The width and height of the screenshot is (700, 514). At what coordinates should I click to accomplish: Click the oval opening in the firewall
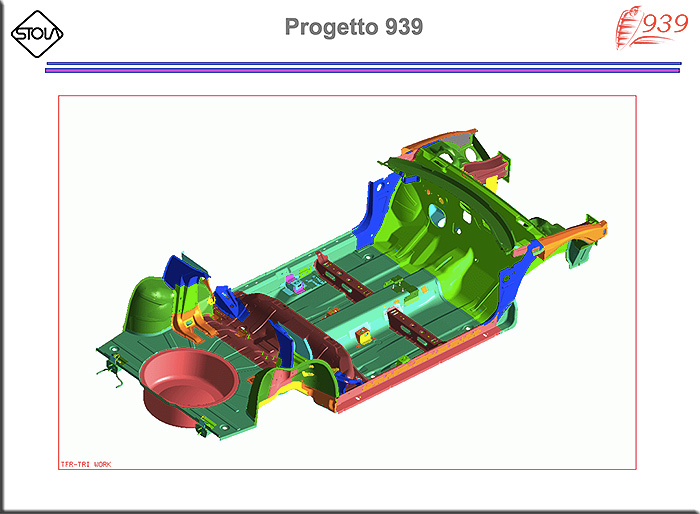[436, 215]
